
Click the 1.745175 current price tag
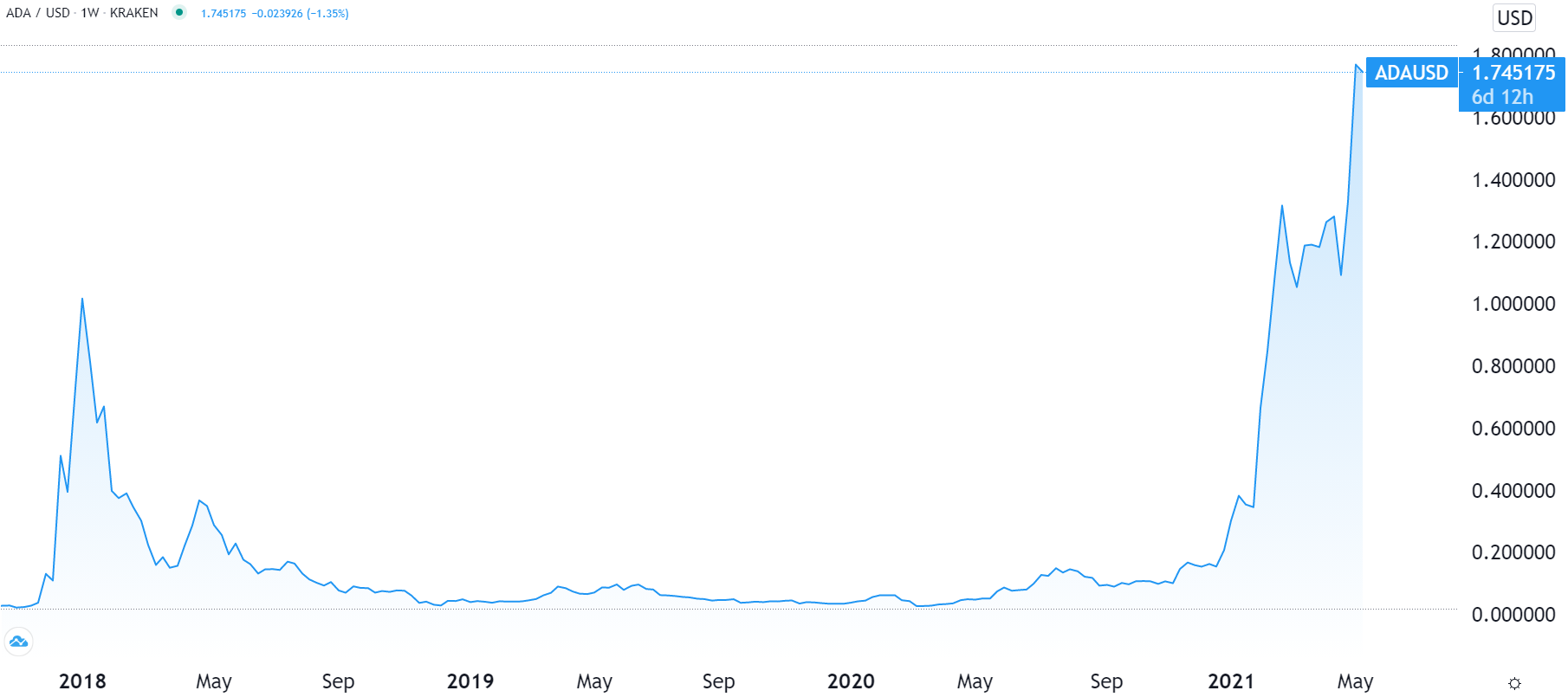pos(1513,73)
